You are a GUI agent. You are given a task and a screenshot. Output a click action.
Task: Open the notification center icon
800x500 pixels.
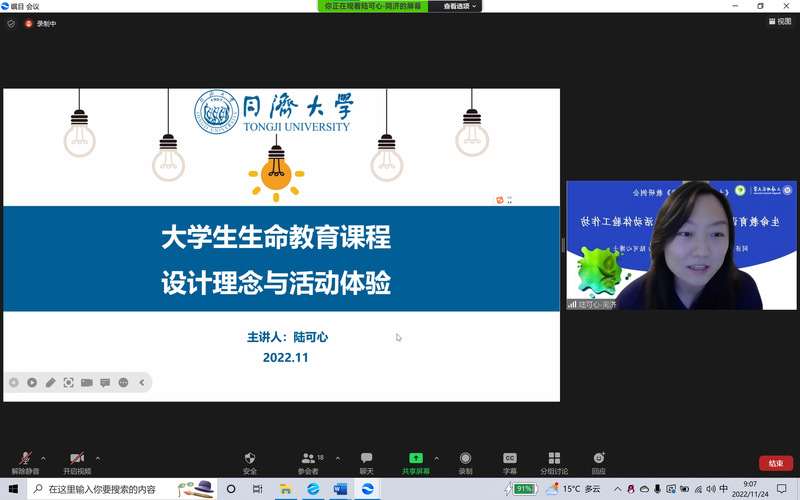tap(782, 489)
